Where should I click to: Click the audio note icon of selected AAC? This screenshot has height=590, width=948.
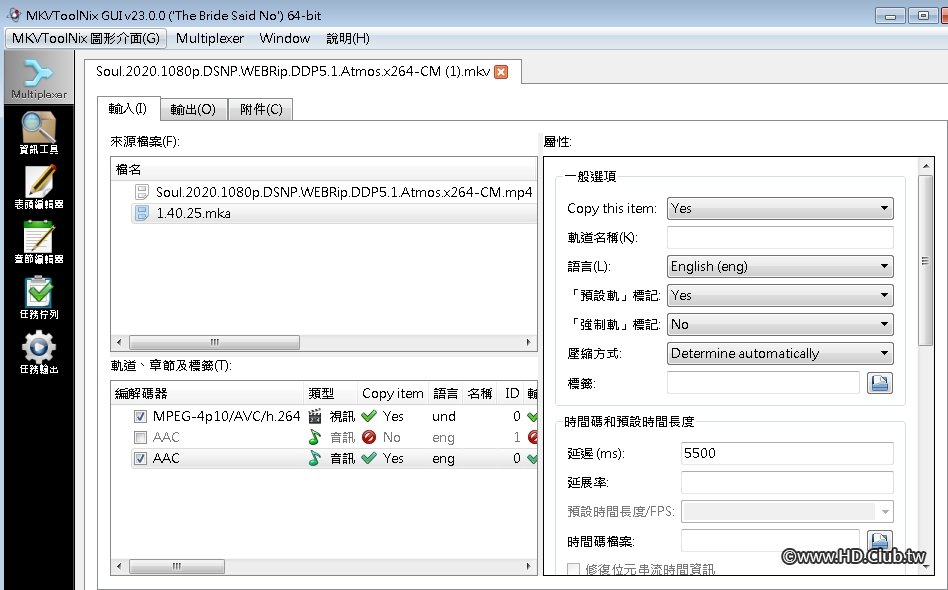click(x=315, y=458)
